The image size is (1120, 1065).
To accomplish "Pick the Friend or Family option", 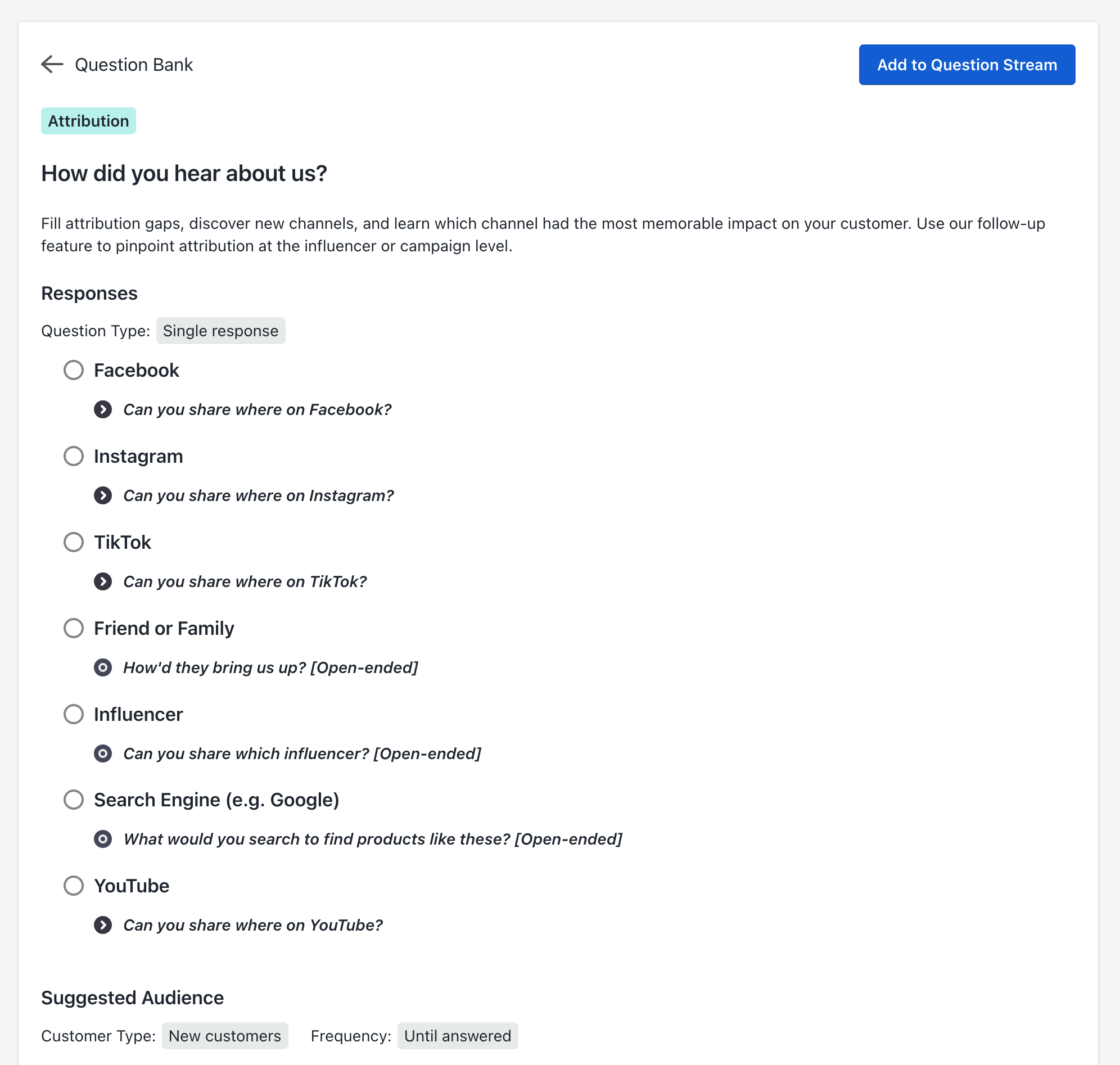I will point(74,628).
